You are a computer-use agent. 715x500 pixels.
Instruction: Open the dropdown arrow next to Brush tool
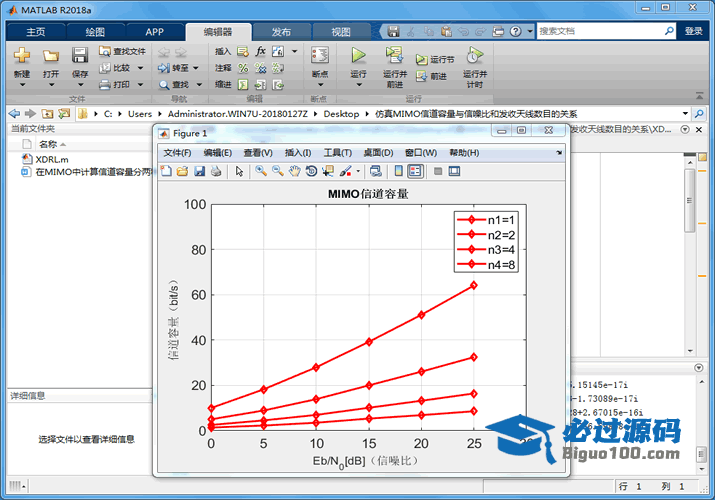click(x=358, y=171)
